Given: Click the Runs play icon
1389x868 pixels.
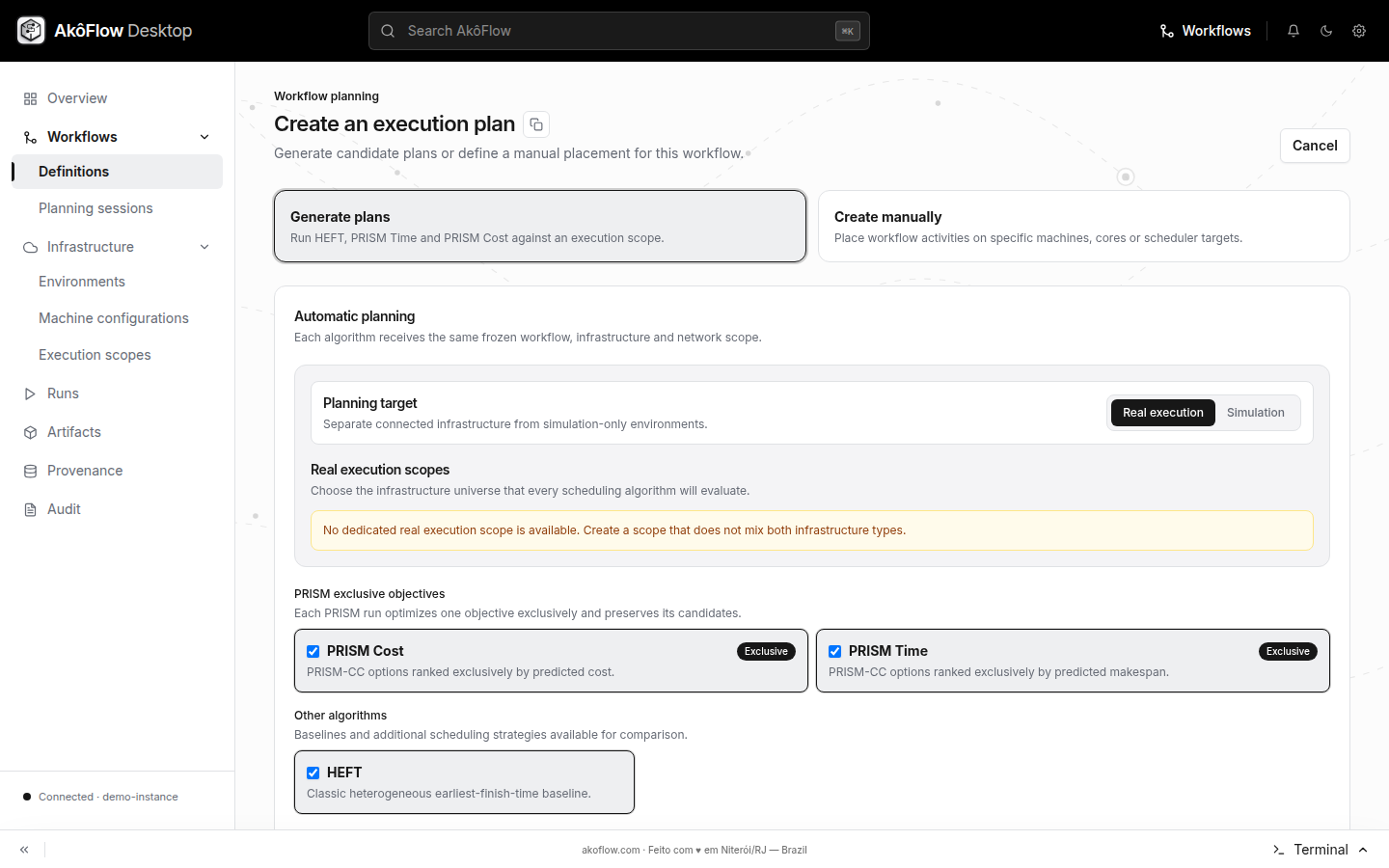Looking at the screenshot, I should pyautogui.click(x=30, y=393).
